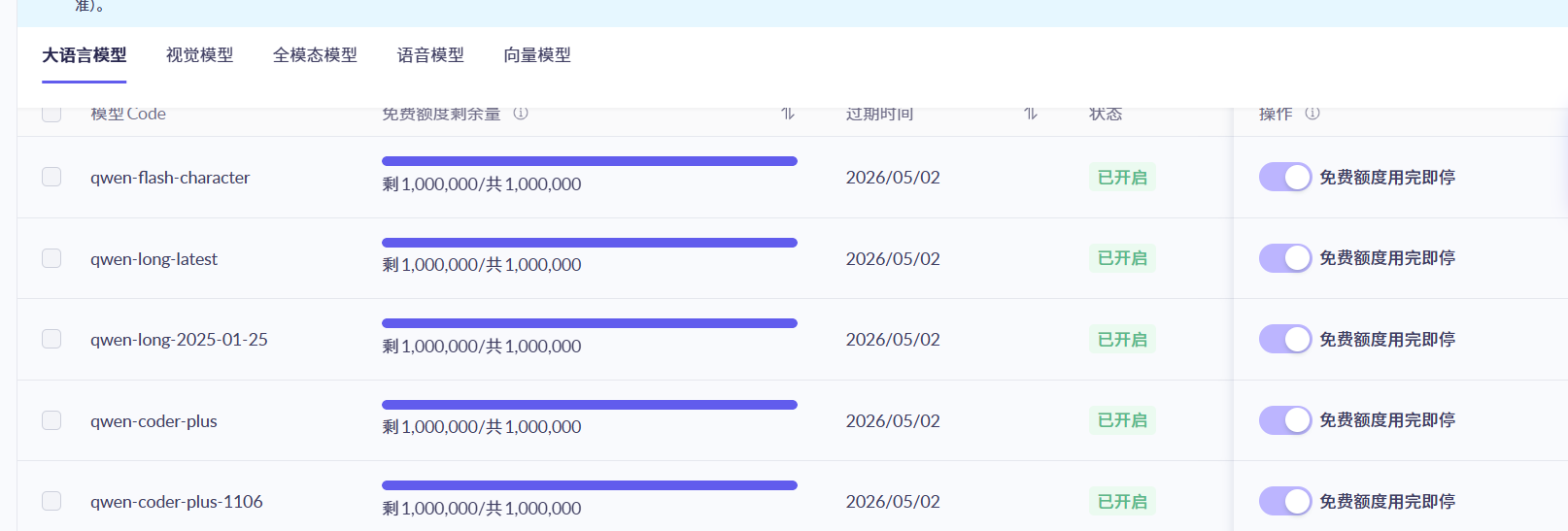Click the 操作 column info icon
Image resolution: width=1568 pixels, height=531 pixels.
(1312, 114)
